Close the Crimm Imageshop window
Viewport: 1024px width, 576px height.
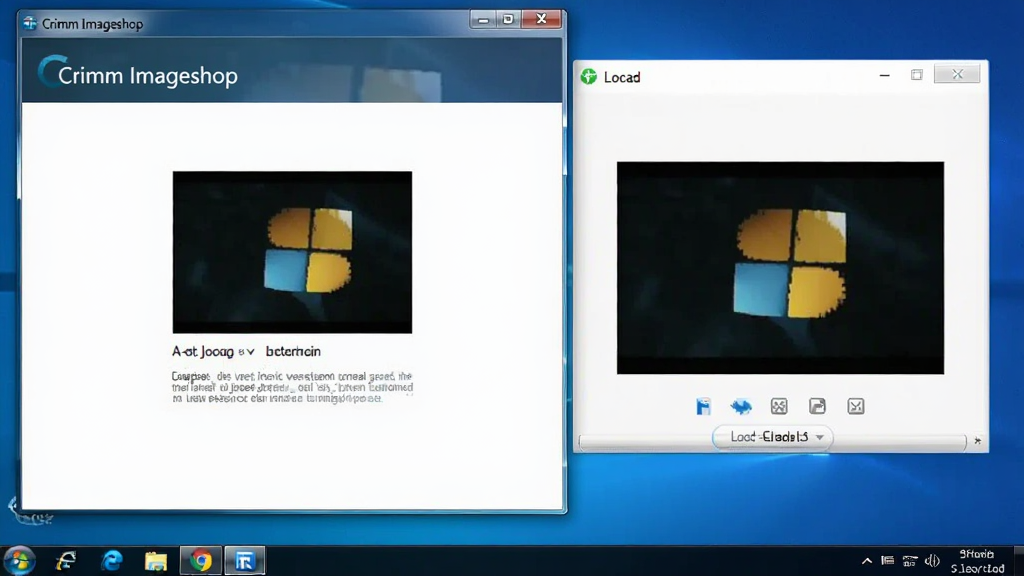coord(541,20)
